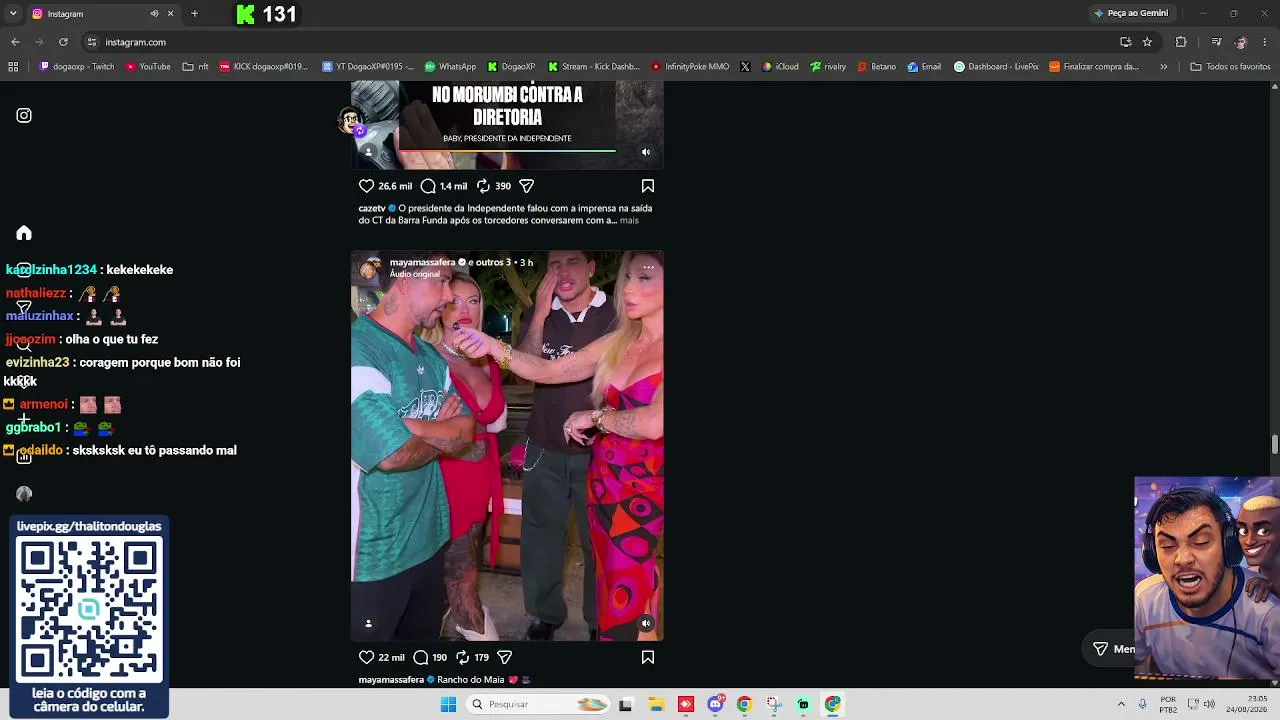Open the Áudio original link
The image size is (1280, 720).
click(415, 274)
